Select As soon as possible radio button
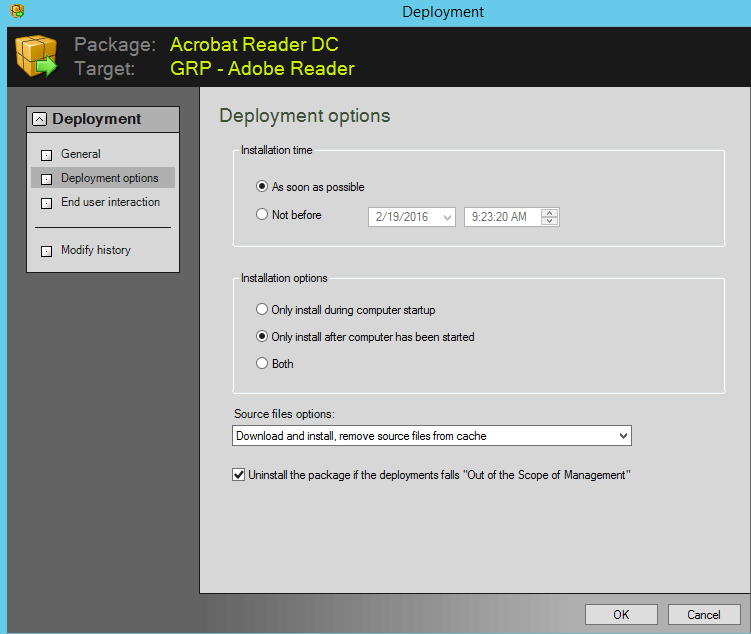This screenshot has height=634, width=751. pyautogui.click(x=262, y=186)
